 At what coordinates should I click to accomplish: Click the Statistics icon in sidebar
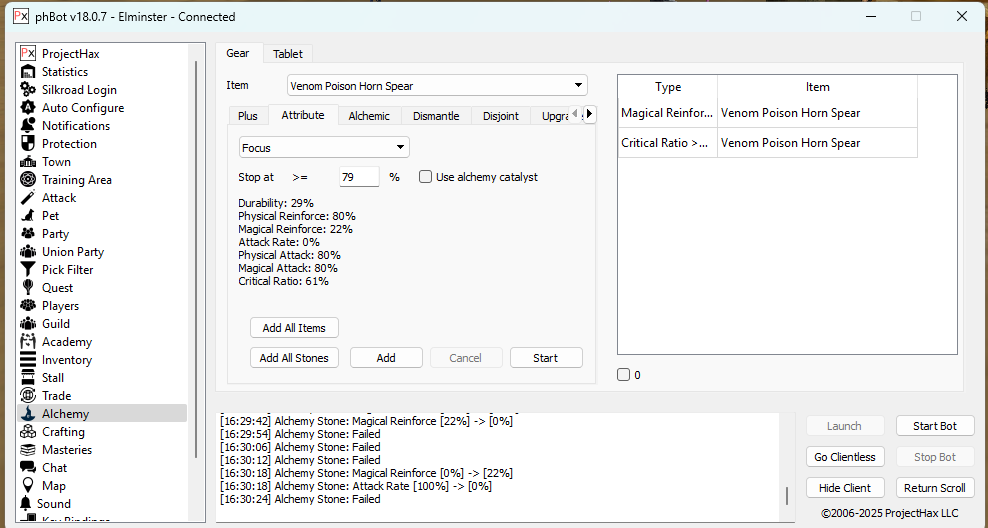click(28, 72)
